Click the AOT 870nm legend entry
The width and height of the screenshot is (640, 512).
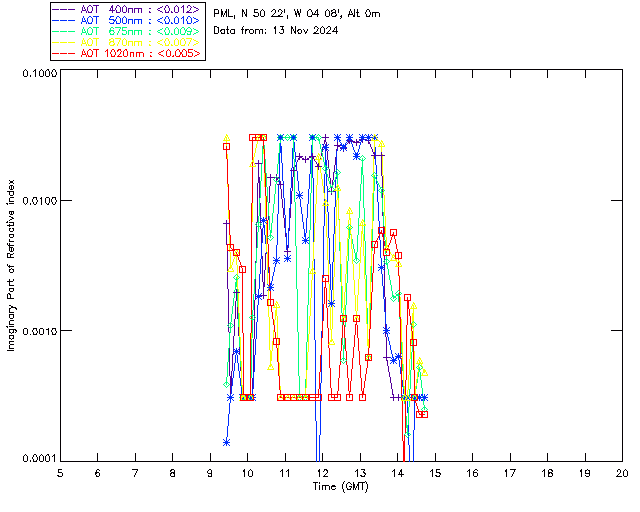tap(127, 42)
